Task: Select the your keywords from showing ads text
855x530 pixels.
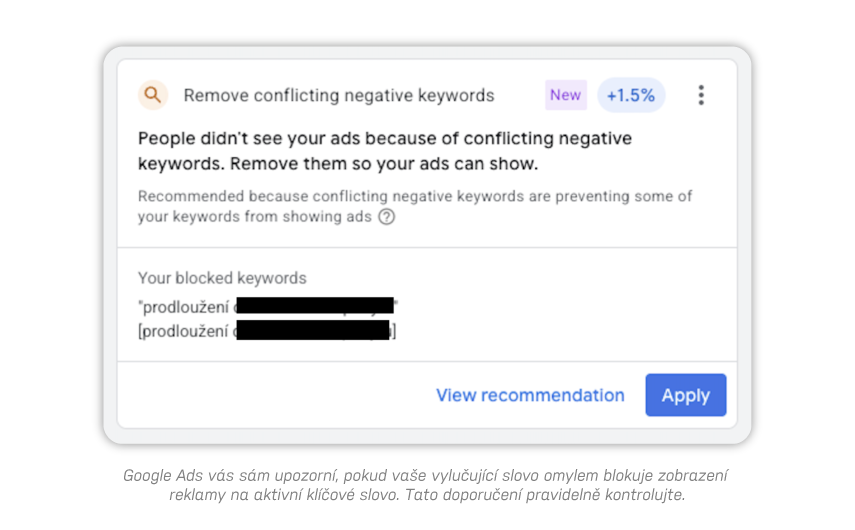Action: [255, 217]
